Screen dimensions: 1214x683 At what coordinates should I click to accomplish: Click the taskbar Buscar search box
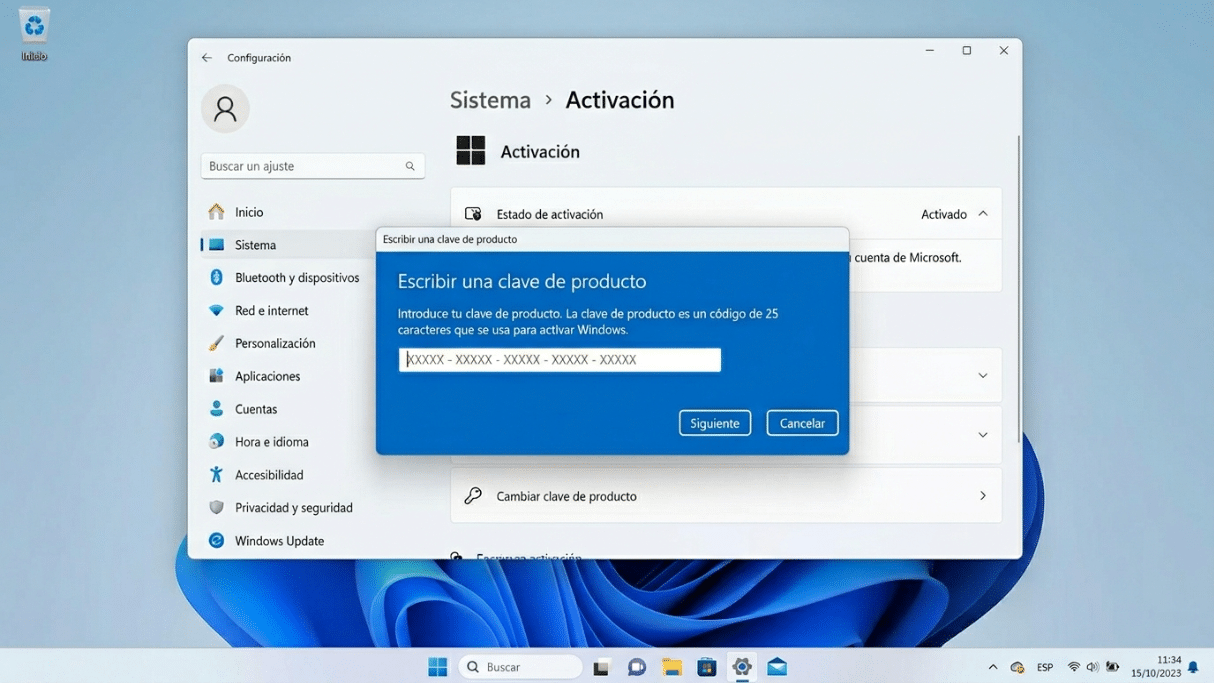click(x=521, y=667)
